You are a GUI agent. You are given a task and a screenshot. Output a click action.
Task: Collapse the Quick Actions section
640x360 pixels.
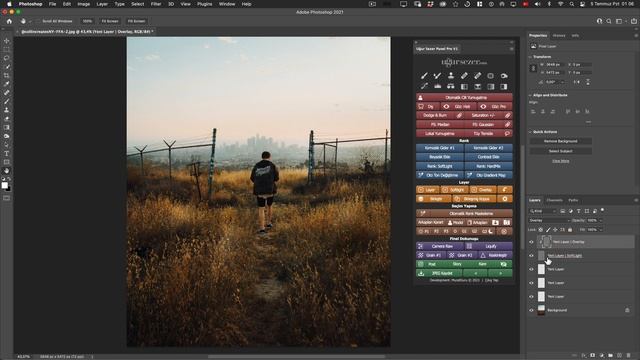[530, 132]
